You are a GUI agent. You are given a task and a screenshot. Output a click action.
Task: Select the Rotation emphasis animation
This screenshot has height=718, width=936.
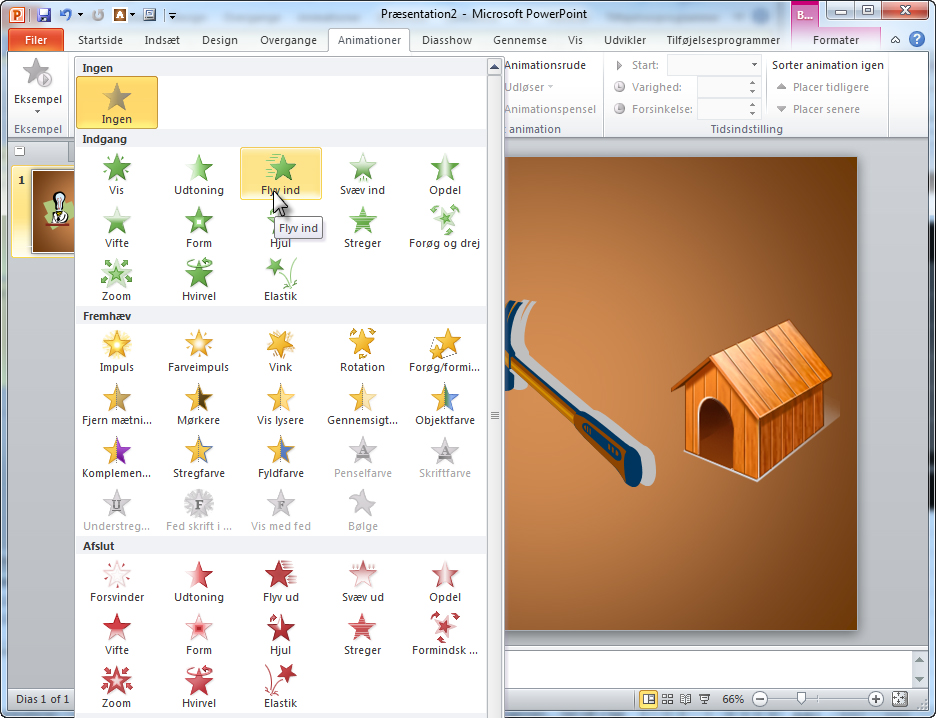(x=362, y=351)
